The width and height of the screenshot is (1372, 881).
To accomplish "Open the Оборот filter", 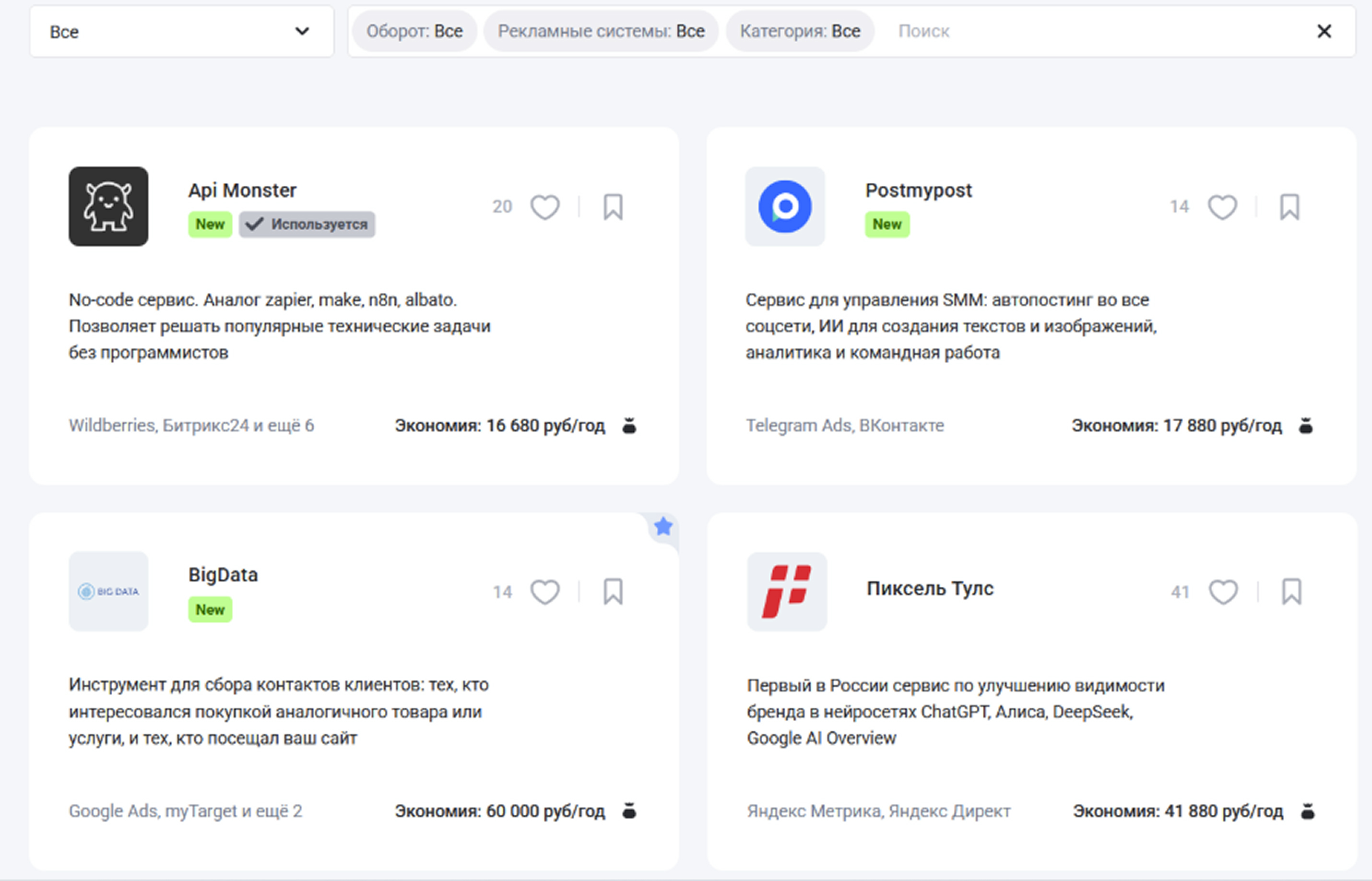I will tap(414, 31).
